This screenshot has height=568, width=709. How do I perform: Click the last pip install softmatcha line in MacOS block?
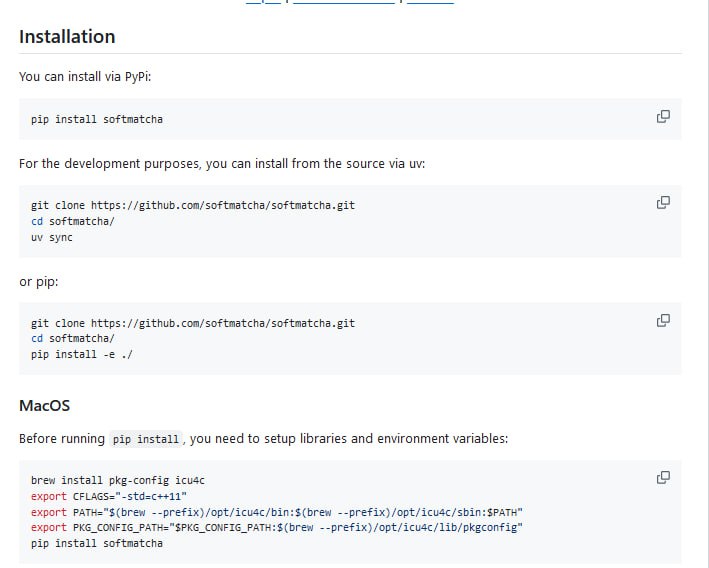point(96,543)
